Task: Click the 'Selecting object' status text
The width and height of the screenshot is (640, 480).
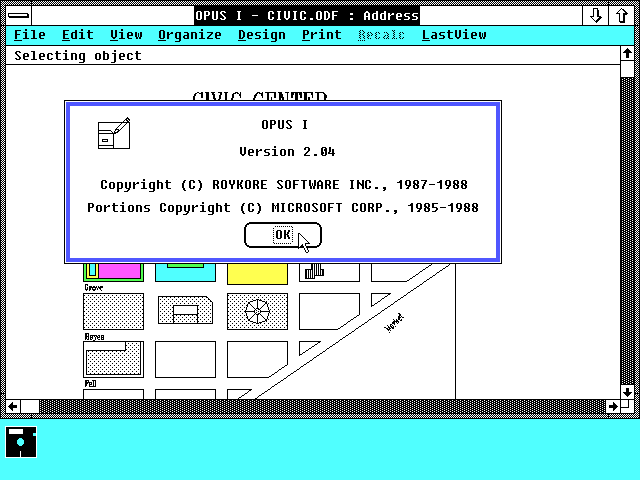Action: pyautogui.click(x=78, y=56)
